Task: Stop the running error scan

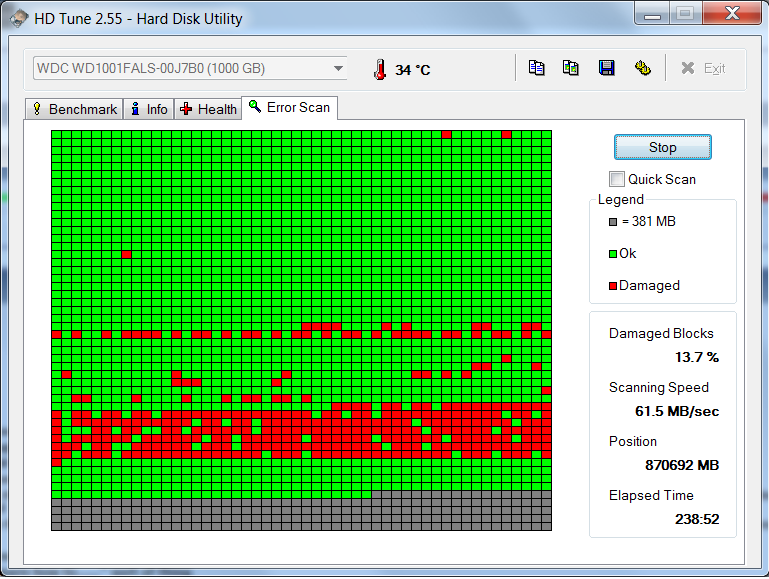Action: tap(663, 147)
